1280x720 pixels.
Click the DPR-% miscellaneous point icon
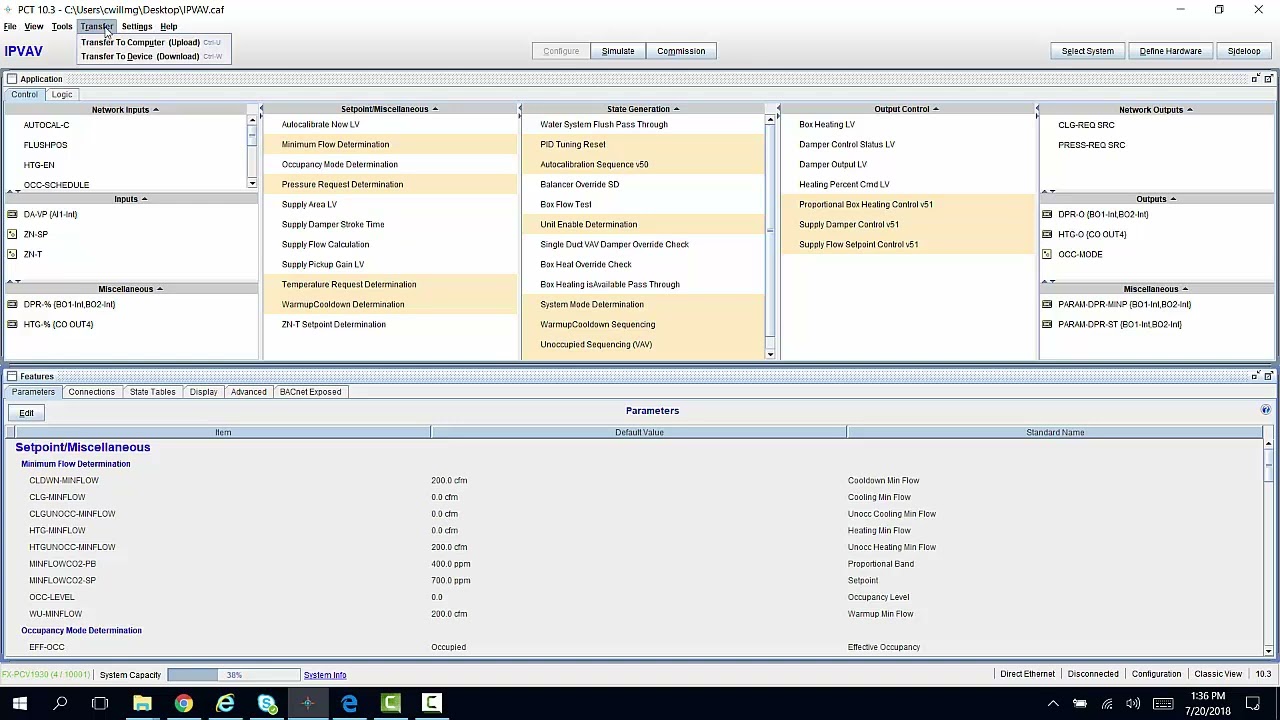(12, 304)
